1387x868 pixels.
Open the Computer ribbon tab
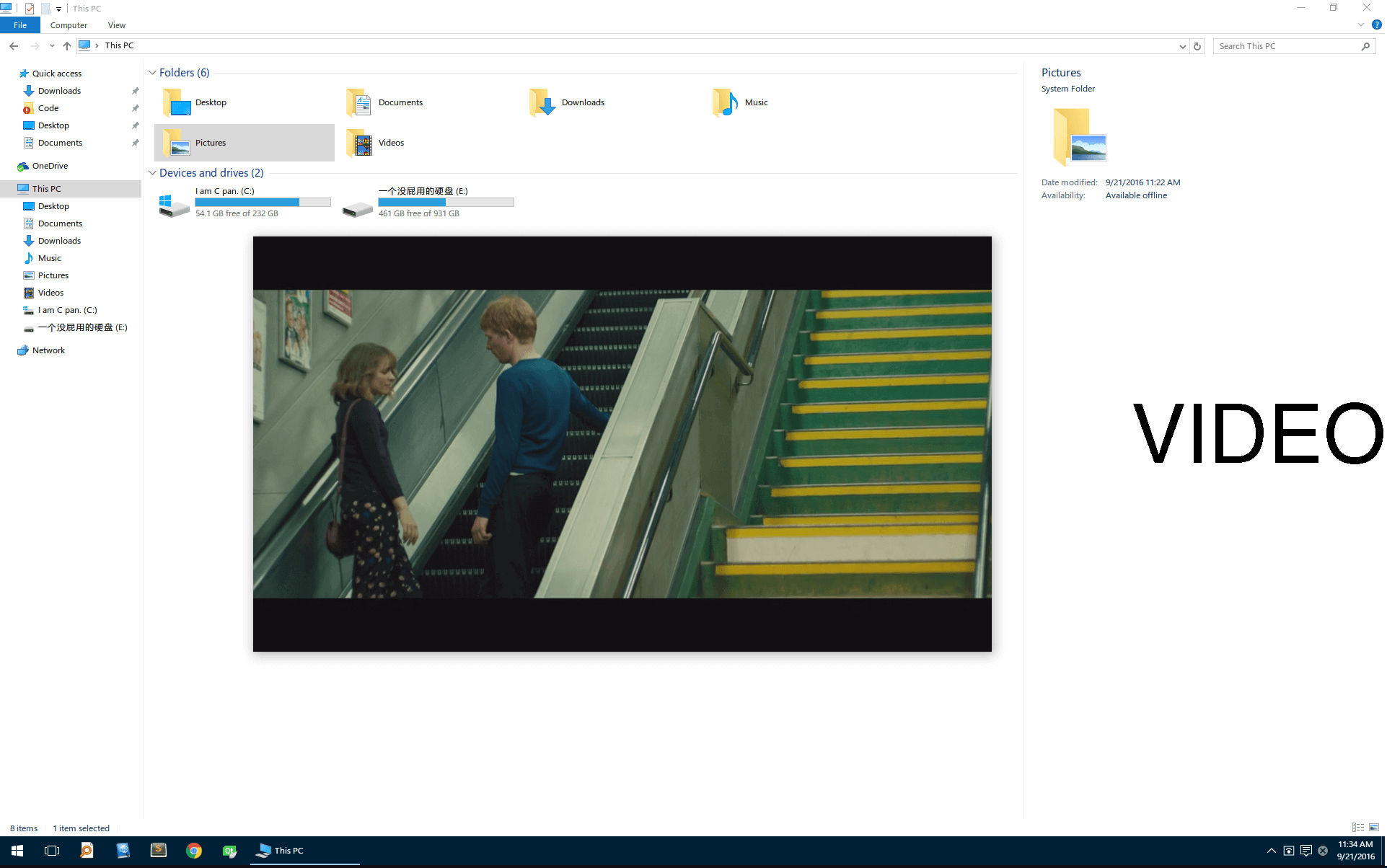click(69, 25)
